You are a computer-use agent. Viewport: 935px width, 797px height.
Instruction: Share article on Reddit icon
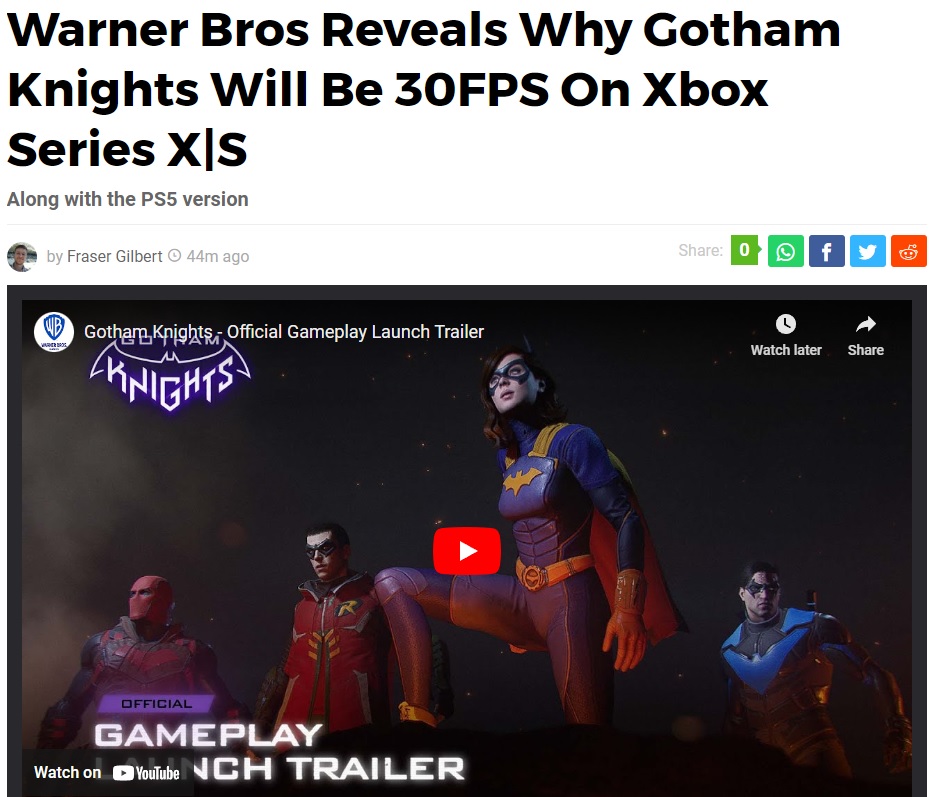tap(909, 251)
